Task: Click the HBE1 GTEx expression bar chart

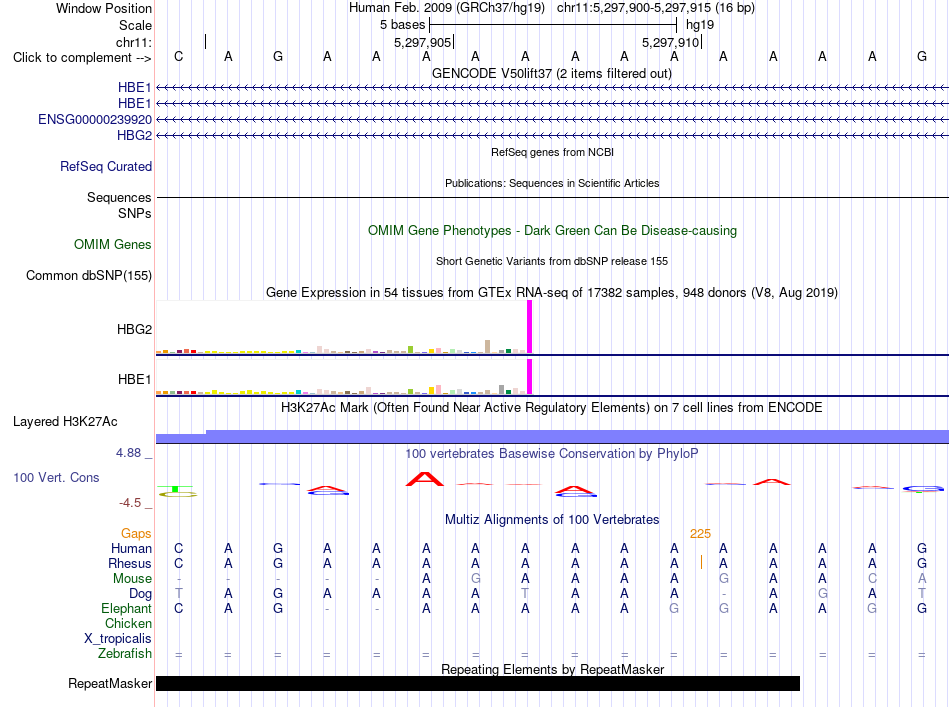Action: (344, 377)
